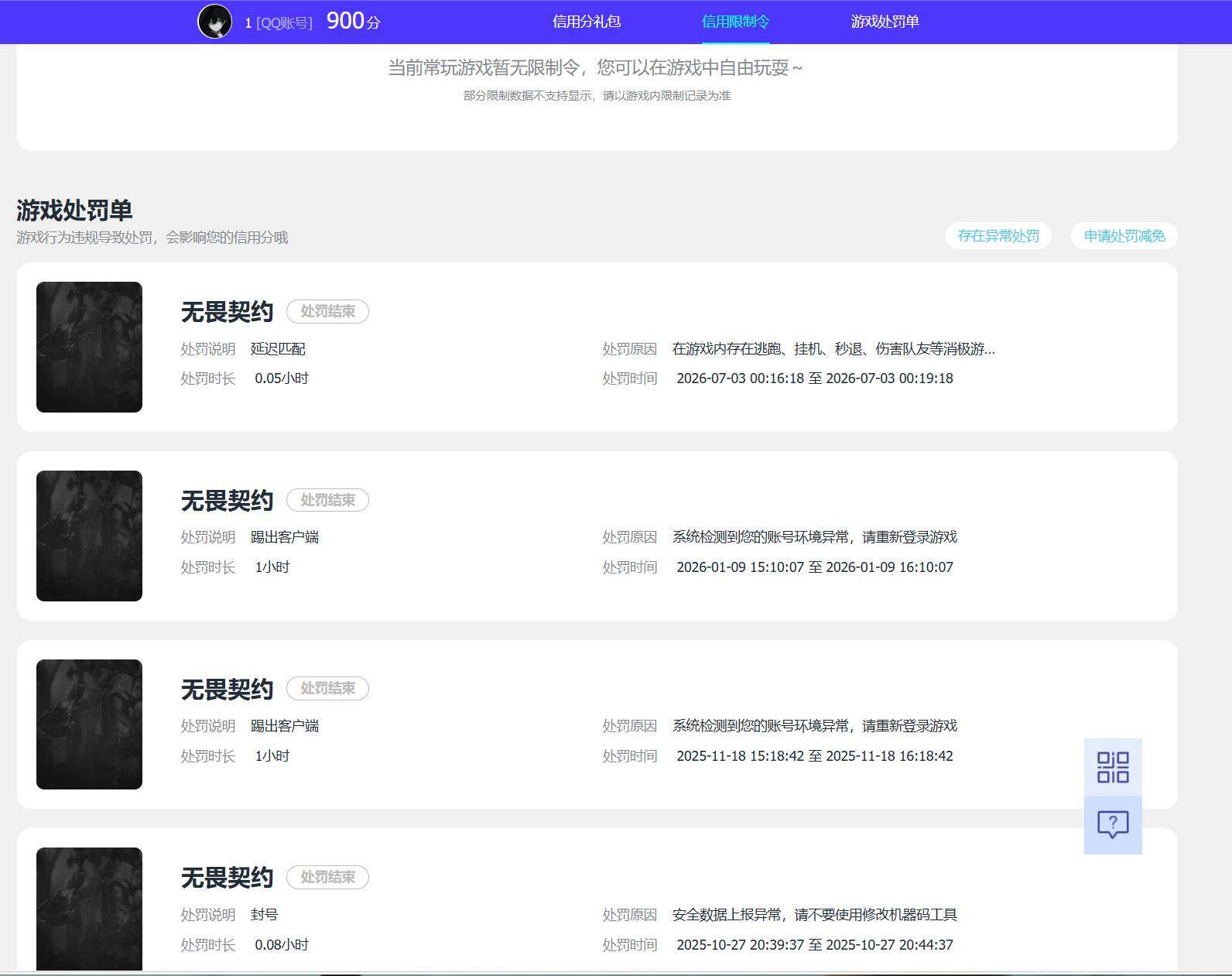The height and width of the screenshot is (976, 1232).
Task: Select the 信用限制令 tab
Action: (735, 22)
